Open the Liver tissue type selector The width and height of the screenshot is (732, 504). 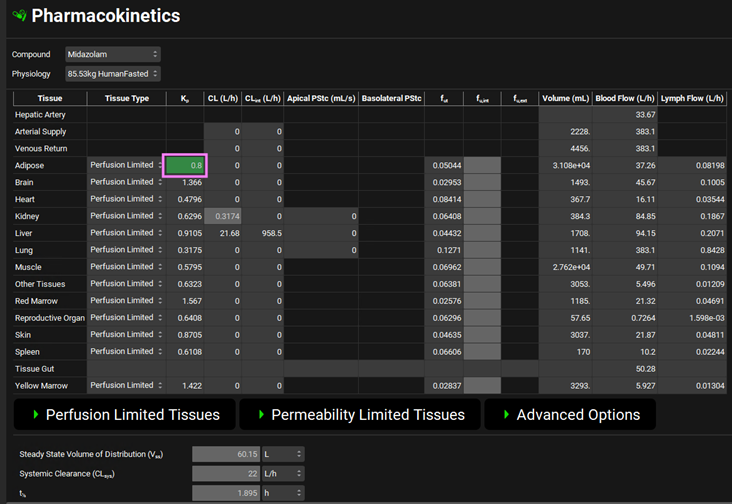125,233
